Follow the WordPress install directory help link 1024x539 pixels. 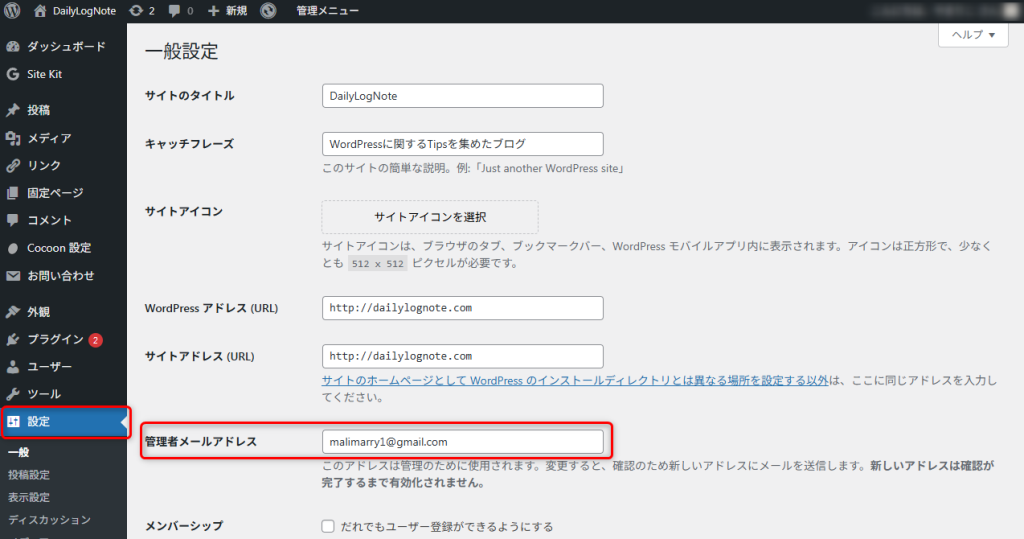575,381
